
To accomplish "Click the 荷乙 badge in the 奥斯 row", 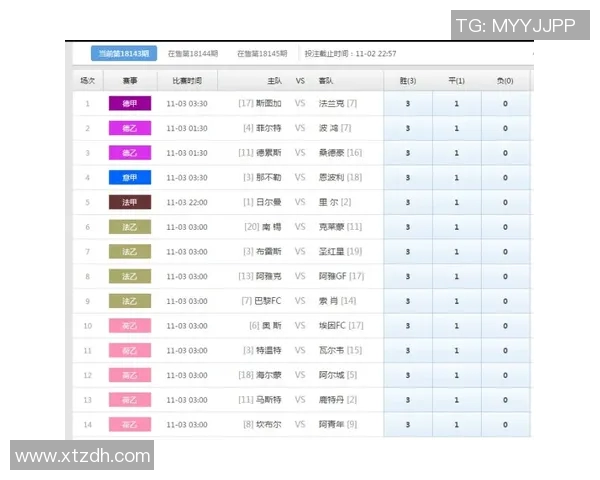I will coord(130,326).
